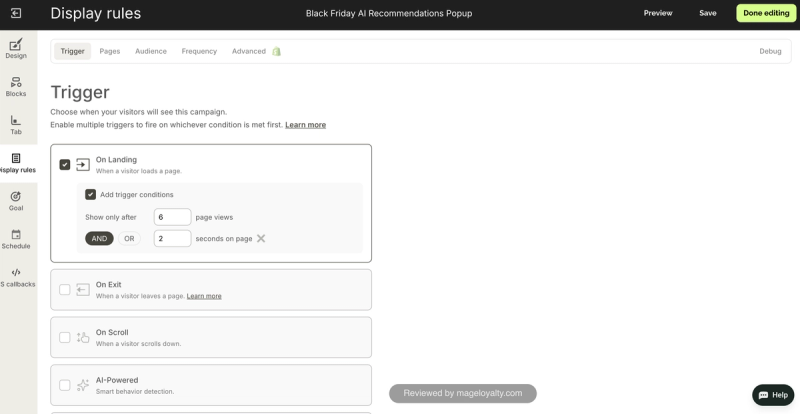The image size is (800, 414).
Task: Select Display rules in the sidebar
Action: click(x=17, y=163)
